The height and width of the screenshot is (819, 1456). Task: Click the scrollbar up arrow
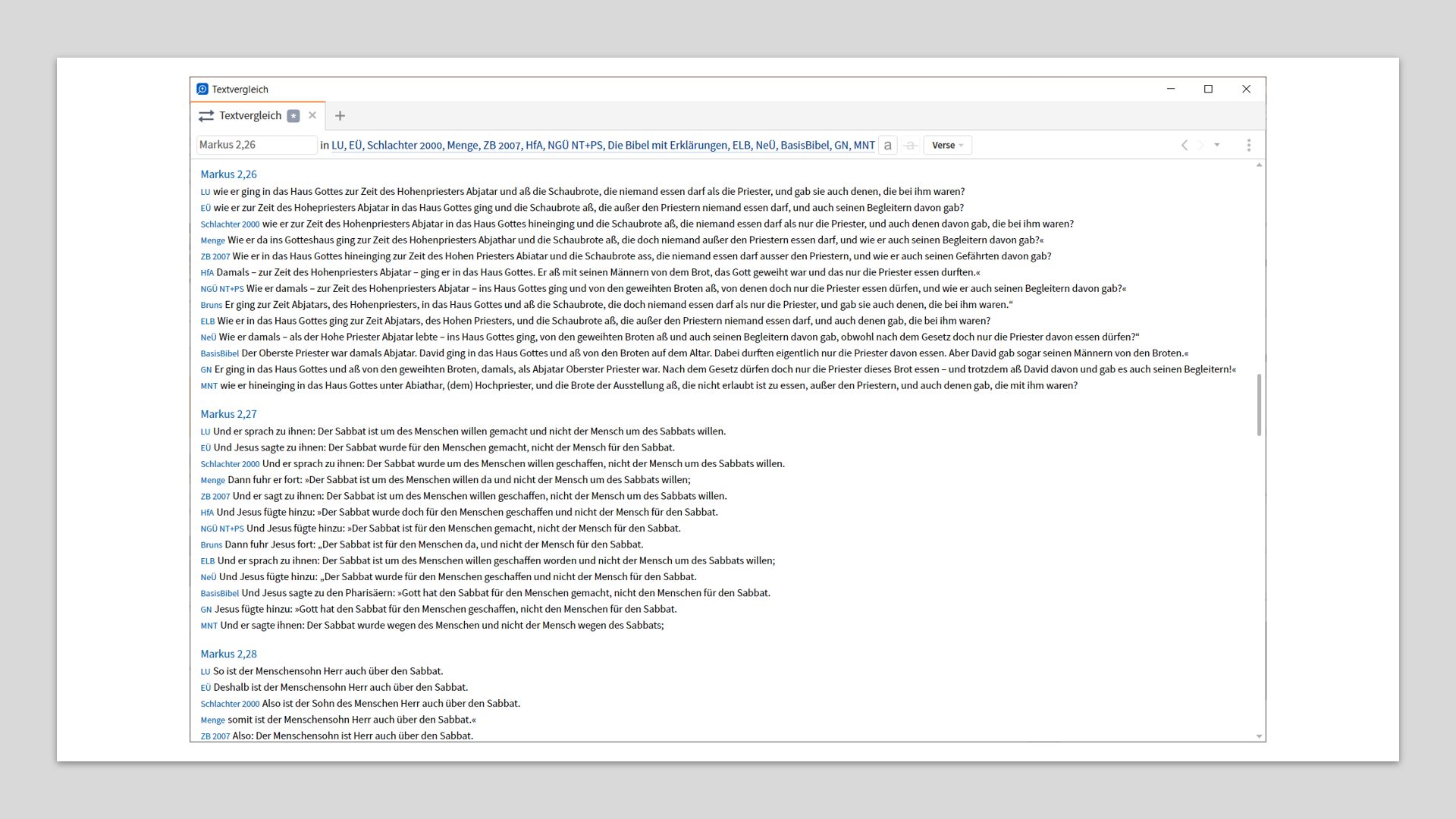point(1259,165)
